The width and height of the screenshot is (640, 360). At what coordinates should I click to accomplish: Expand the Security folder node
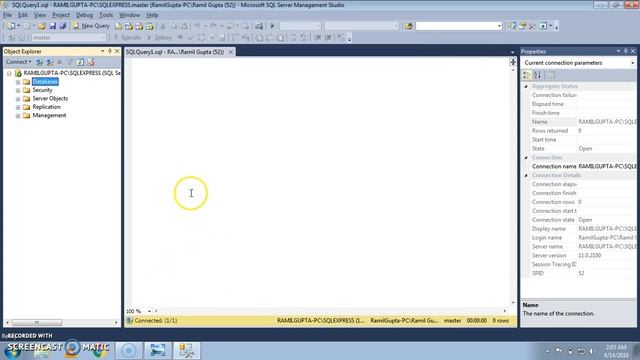pyautogui.click(x=18, y=90)
